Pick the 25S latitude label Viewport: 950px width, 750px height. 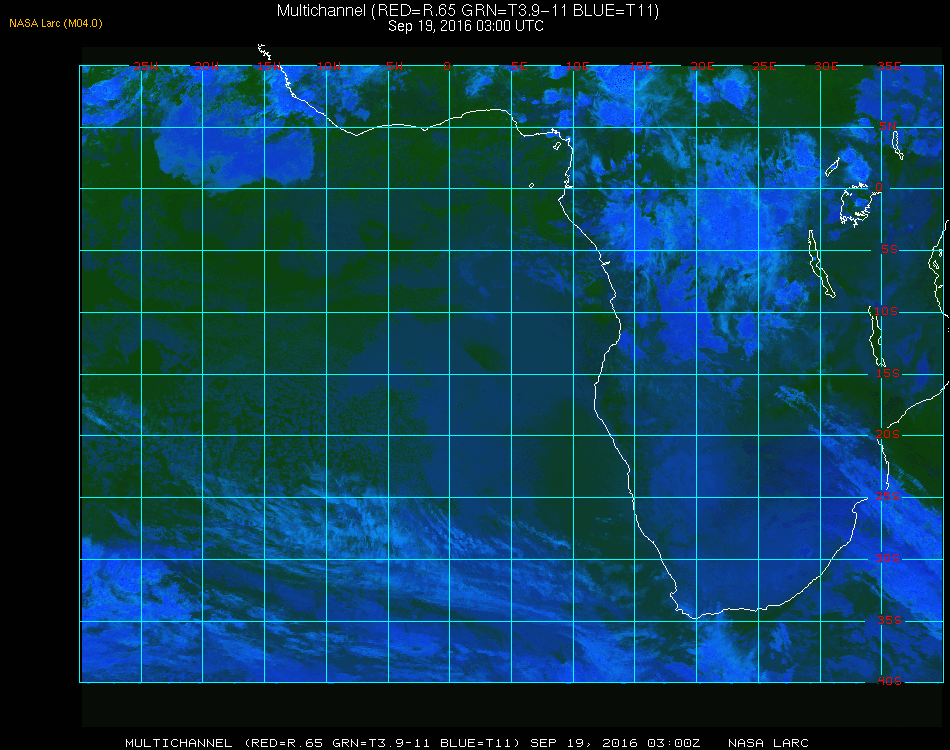pyautogui.click(x=888, y=496)
